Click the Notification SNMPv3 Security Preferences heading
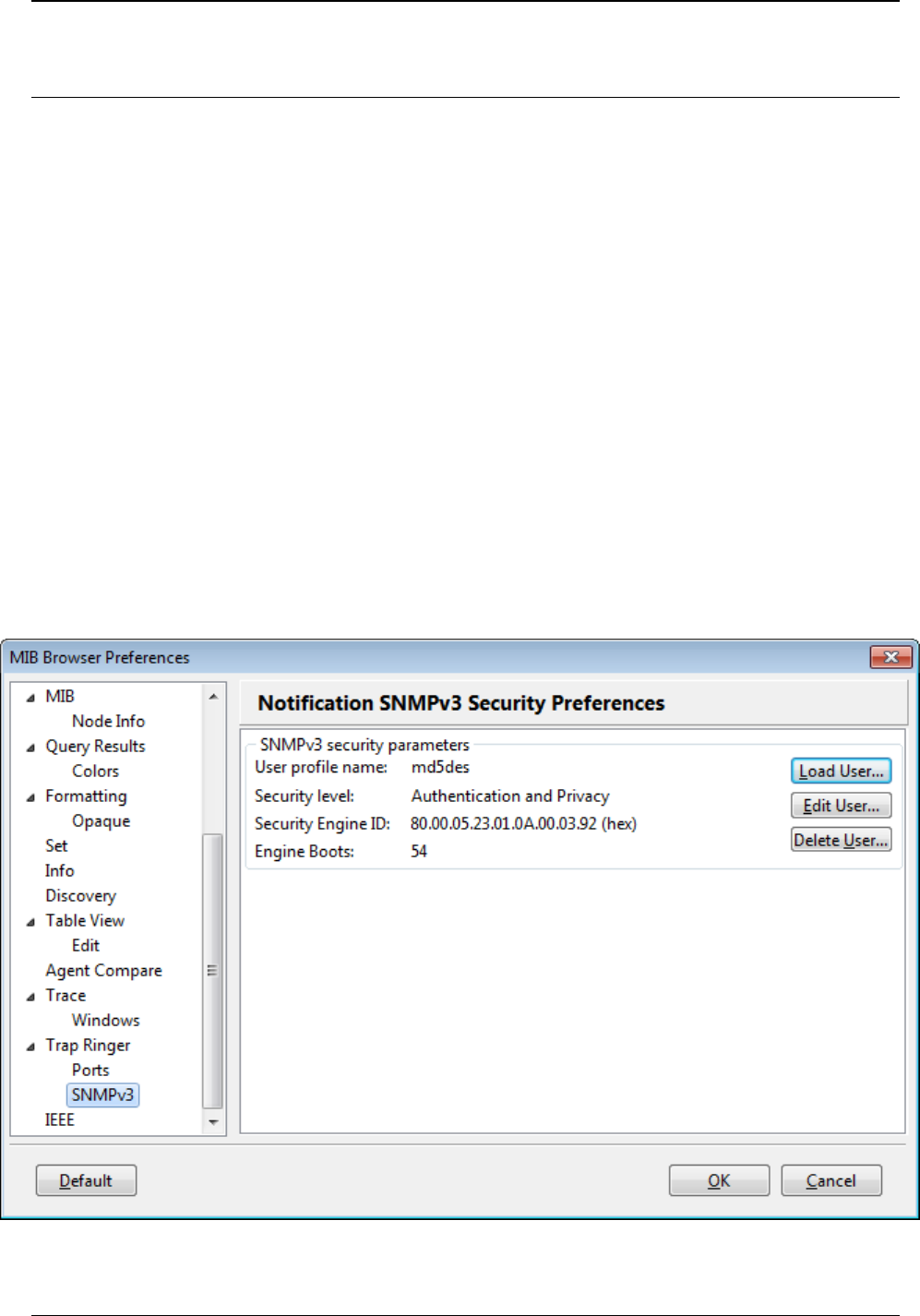Viewport: 920px width, 1316px height. pyautogui.click(x=461, y=703)
